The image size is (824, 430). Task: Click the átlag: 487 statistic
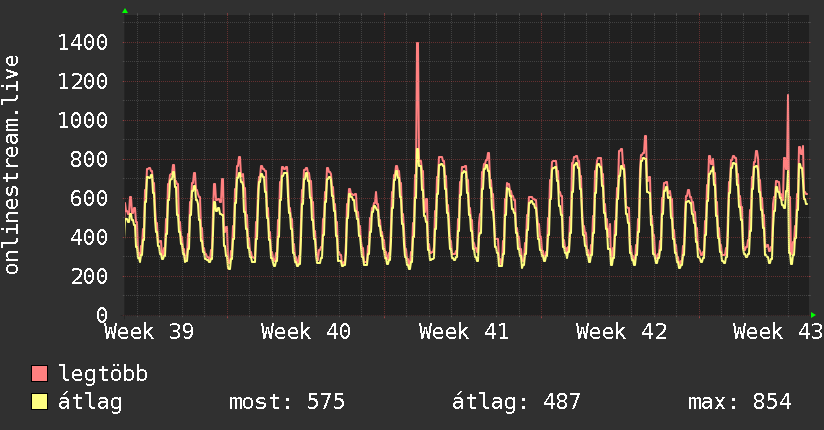[517, 403]
